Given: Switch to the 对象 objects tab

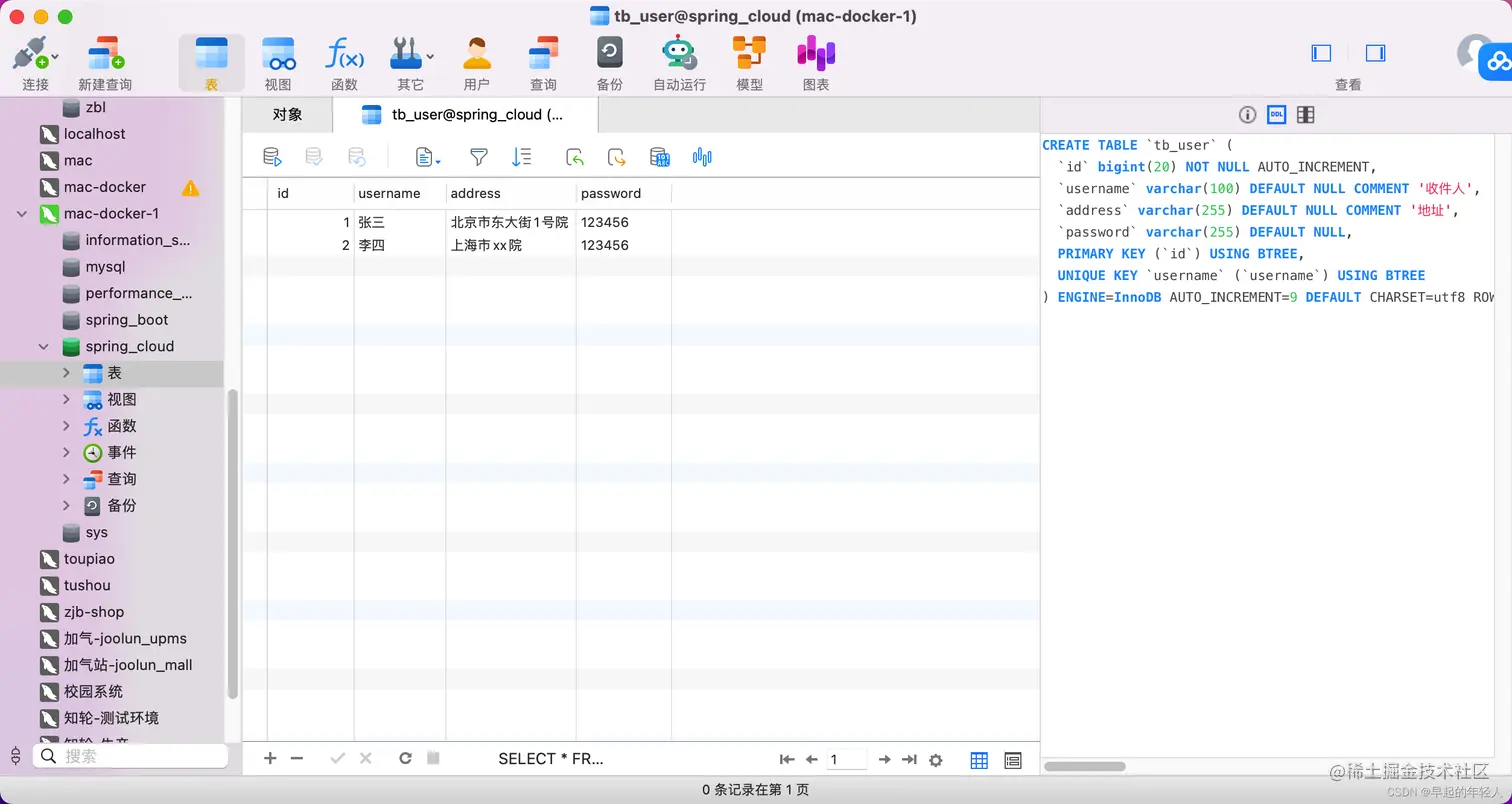Looking at the screenshot, I should [287, 115].
